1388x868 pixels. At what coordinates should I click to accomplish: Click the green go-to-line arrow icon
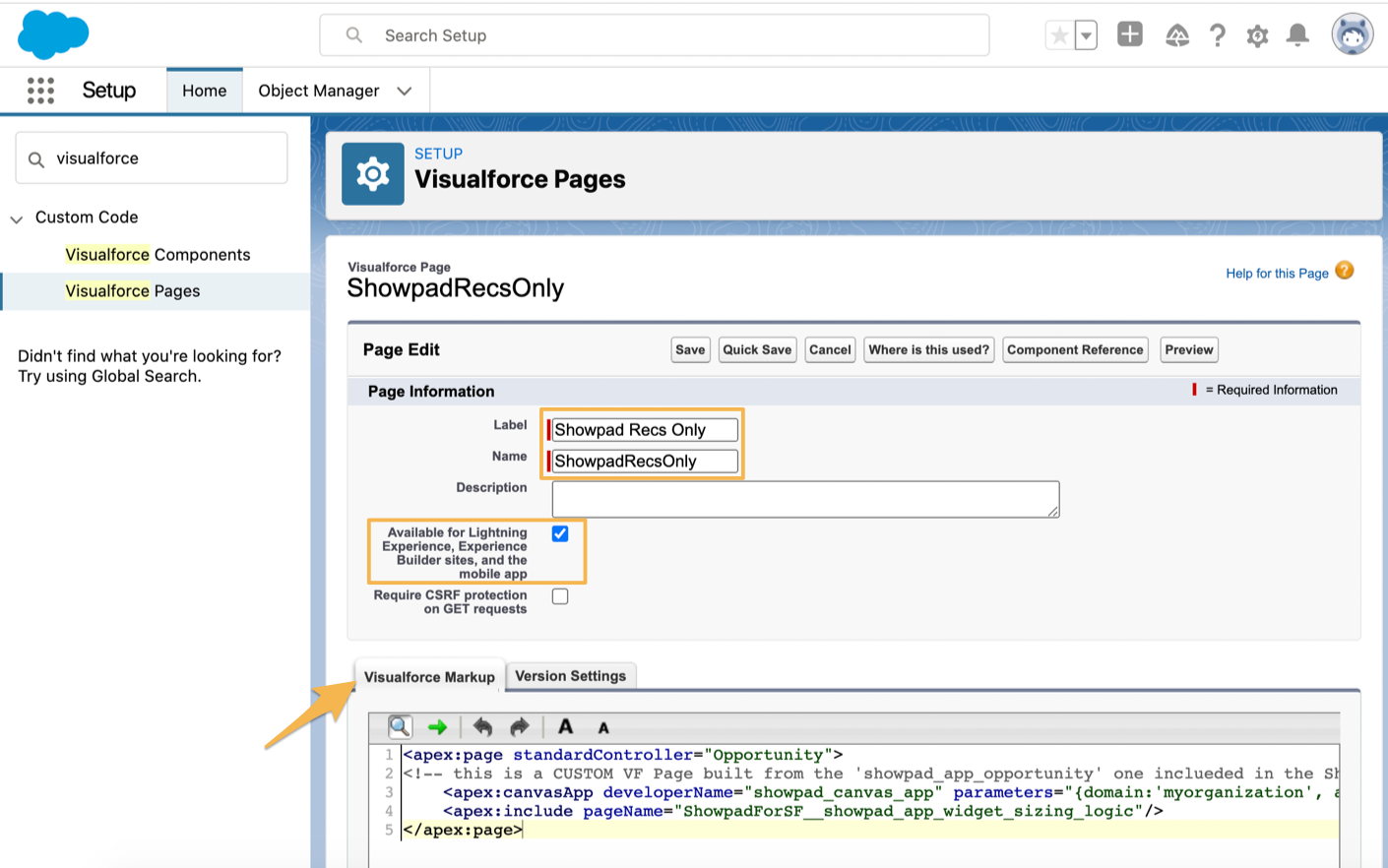[x=438, y=727]
